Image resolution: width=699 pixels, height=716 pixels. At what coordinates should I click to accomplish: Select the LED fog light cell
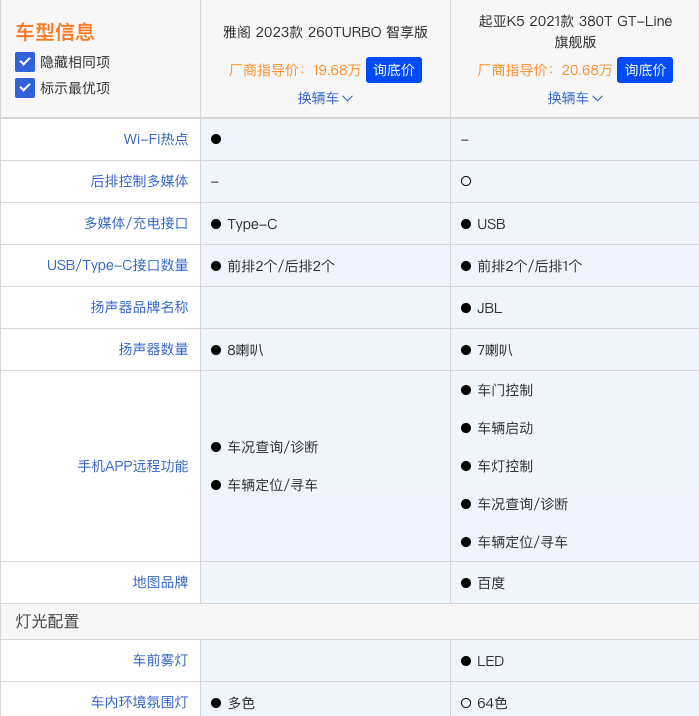(490, 661)
